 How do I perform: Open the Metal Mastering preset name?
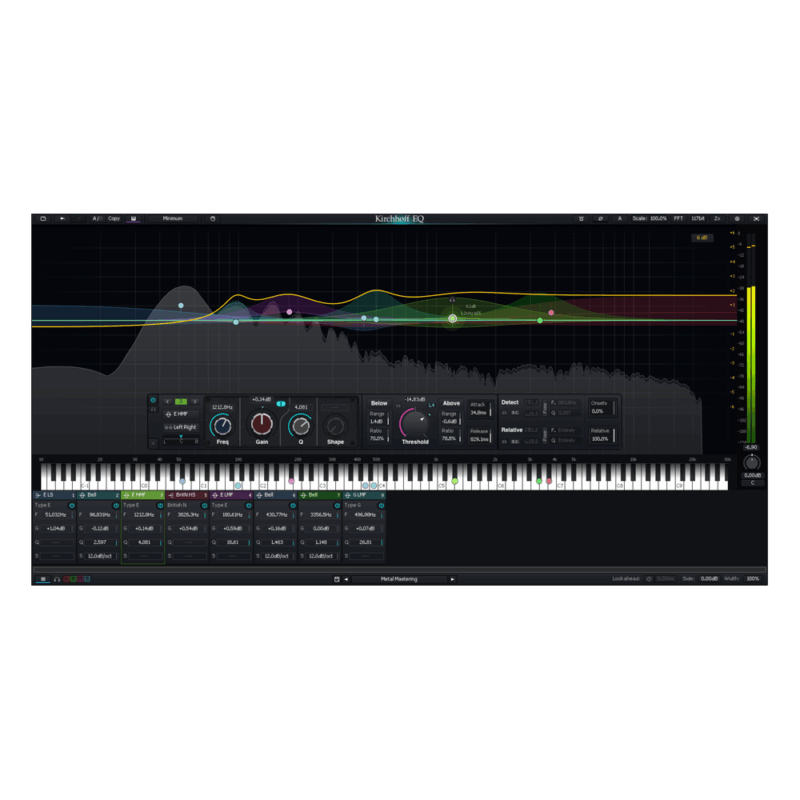pyautogui.click(x=399, y=579)
